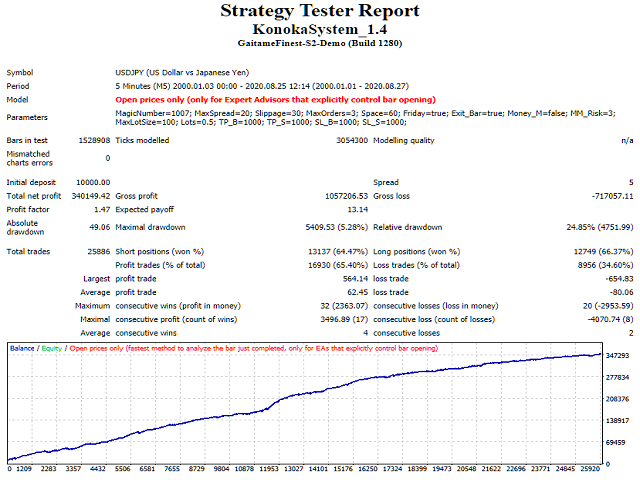
Task: Click the blue 'Balance' legend label
Action: (x=22, y=349)
